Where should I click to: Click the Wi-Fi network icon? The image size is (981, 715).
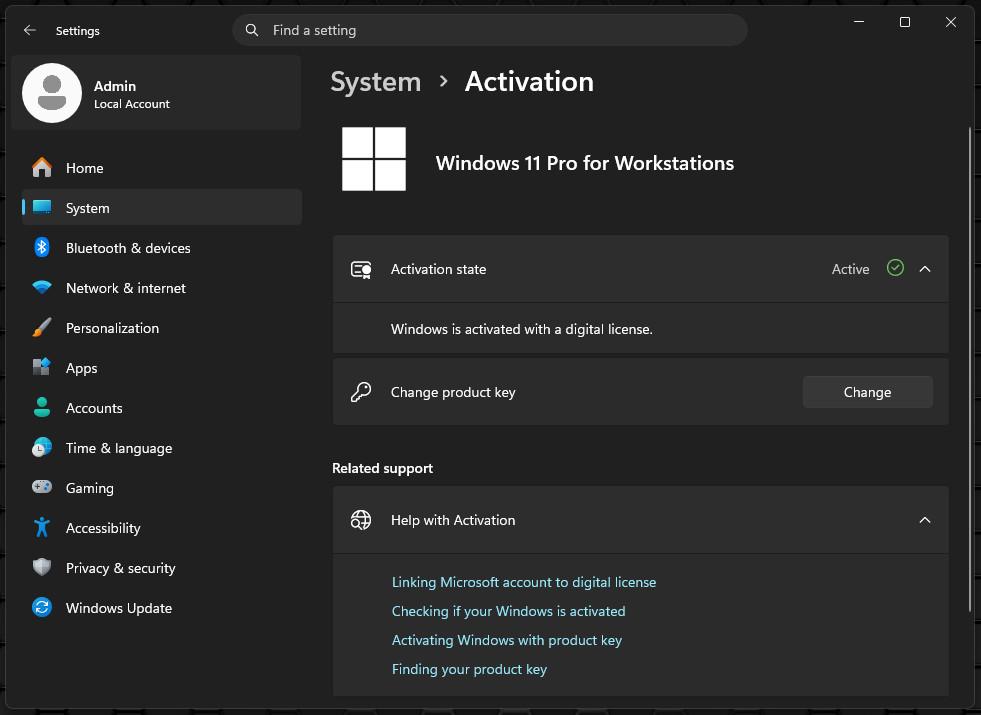(42, 288)
